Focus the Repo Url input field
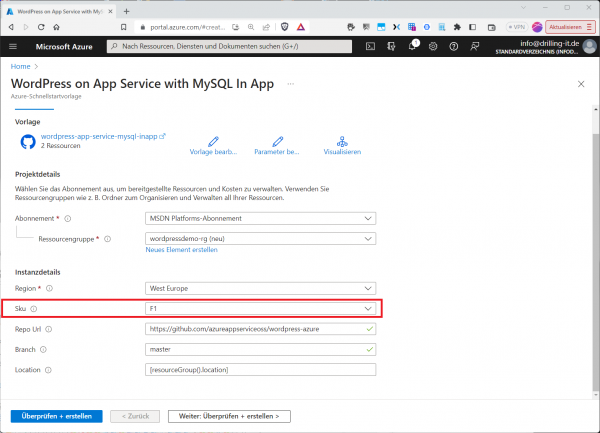 pyautogui.click(x=261, y=329)
